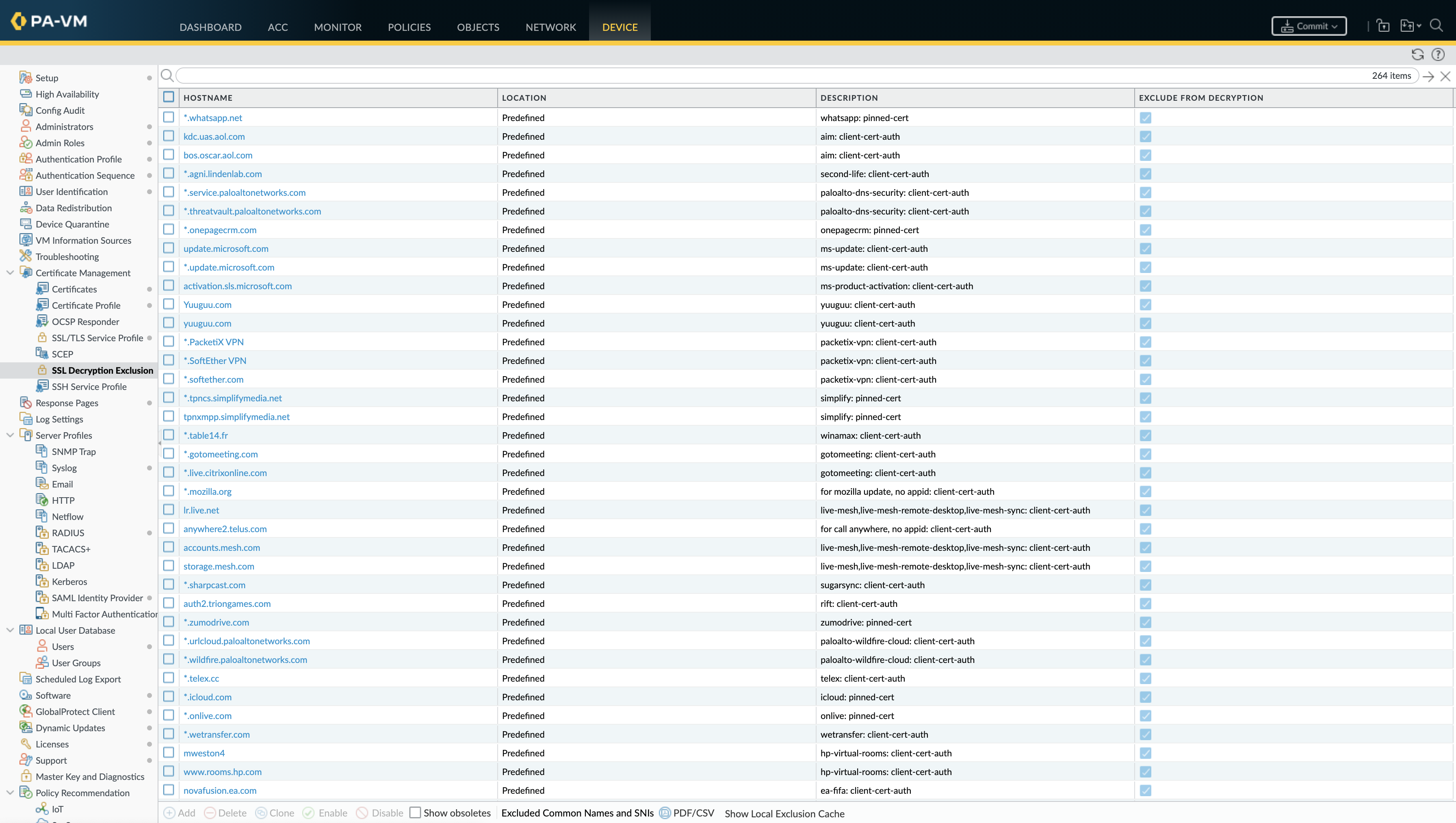Toggle the select-all header checkbox
1456x823 pixels.
(169, 97)
